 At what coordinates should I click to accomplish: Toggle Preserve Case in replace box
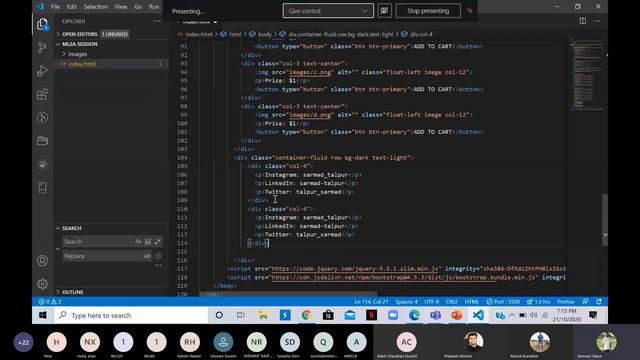click(x=147, y=256)
